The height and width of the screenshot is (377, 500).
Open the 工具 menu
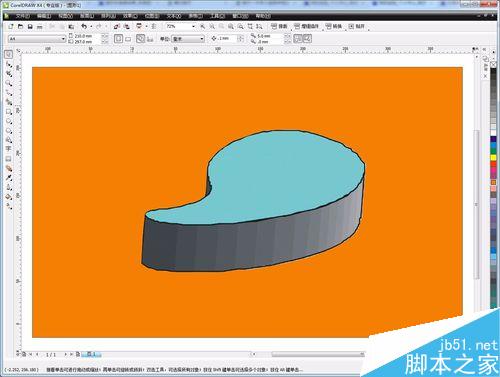(x=217, y=16)
